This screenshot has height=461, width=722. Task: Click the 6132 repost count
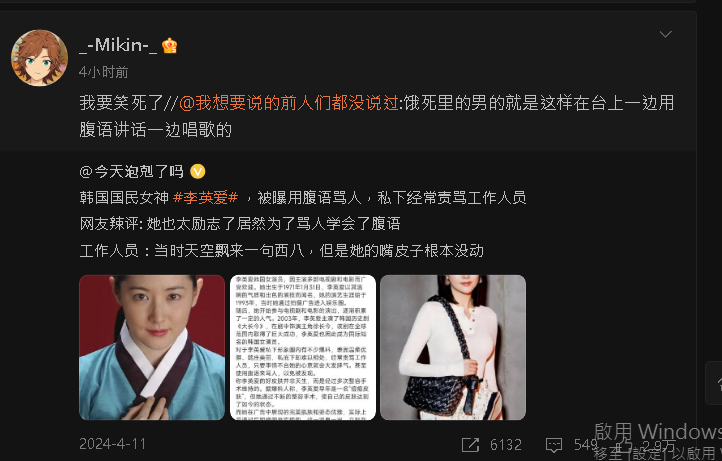(x=506, y=444)
